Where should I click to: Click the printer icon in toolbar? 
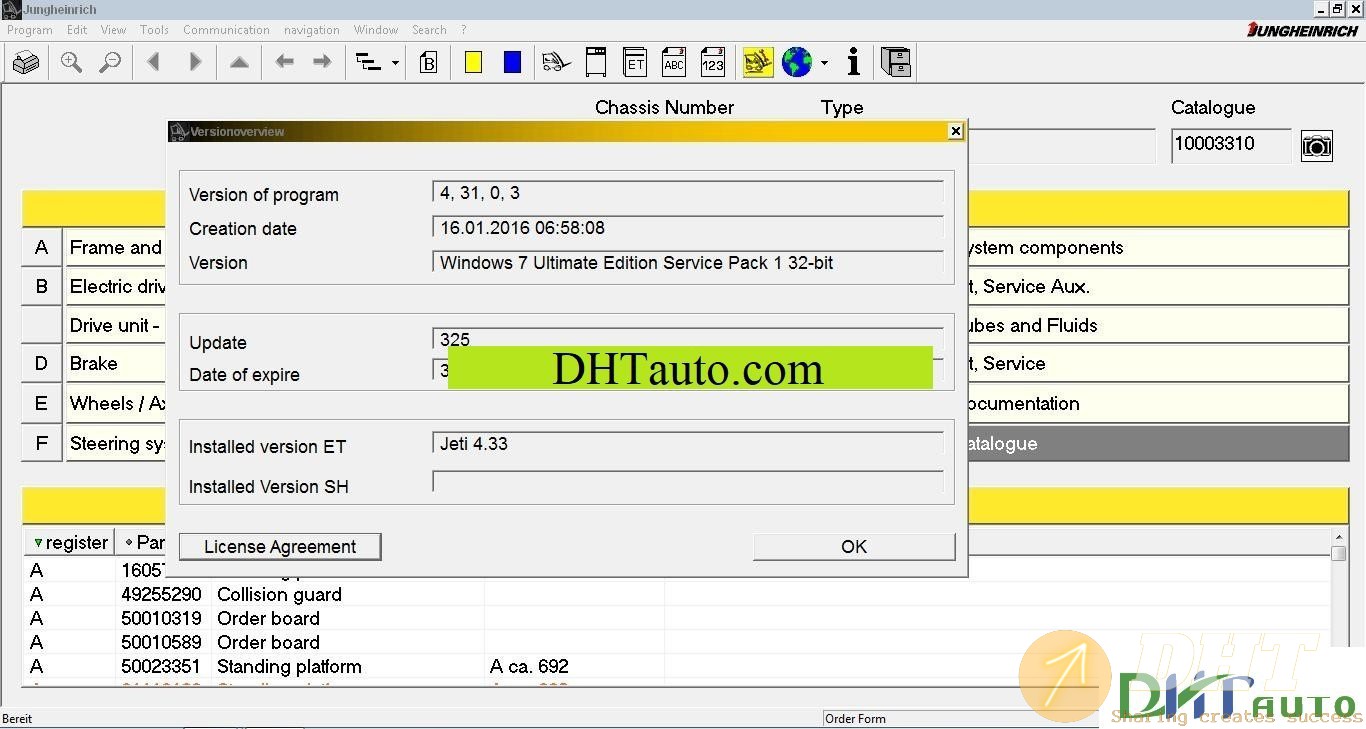[x=26, y=63]
